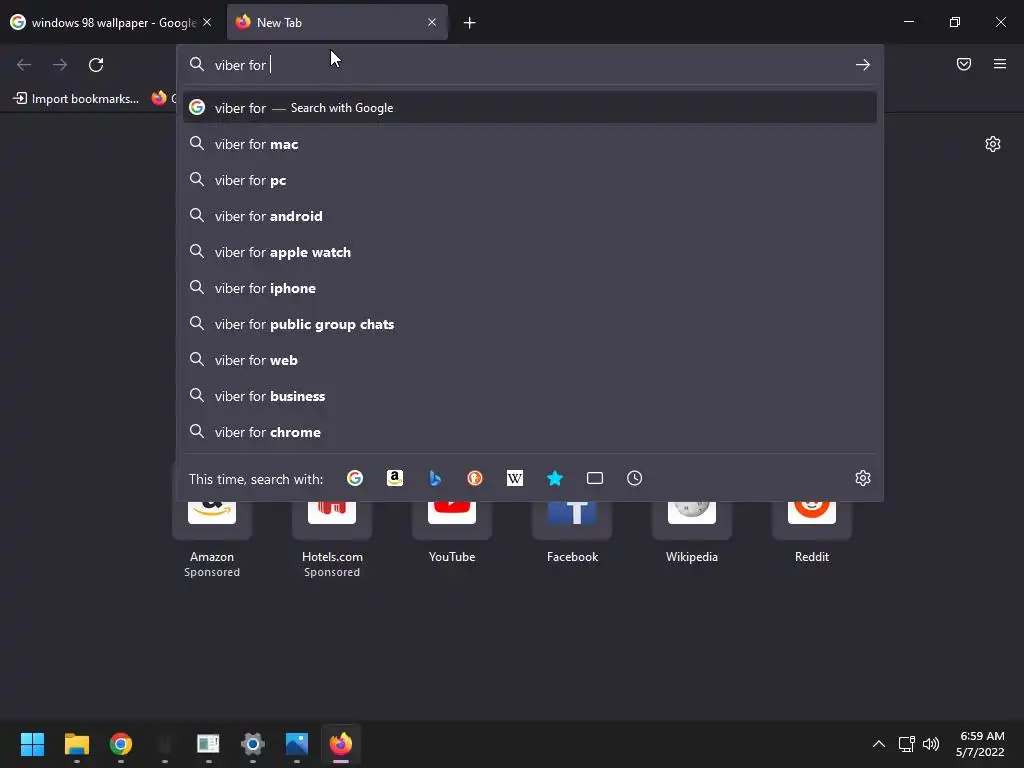Open Google Chrome from the taskbar
The height and width of the screenshot is (768, 1024).
pyautogui.click(x=121, y=744)
